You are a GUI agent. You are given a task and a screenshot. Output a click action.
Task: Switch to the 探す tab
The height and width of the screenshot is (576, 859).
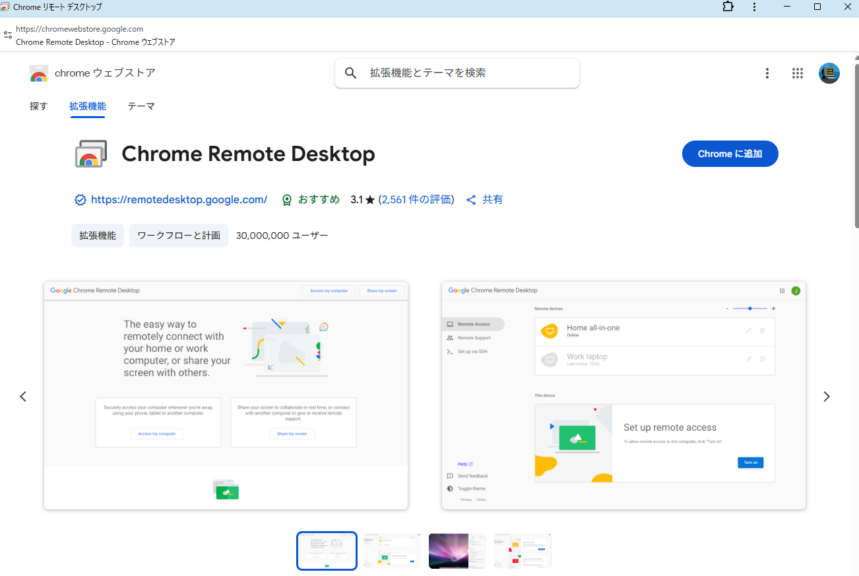[x=38, y=106]
